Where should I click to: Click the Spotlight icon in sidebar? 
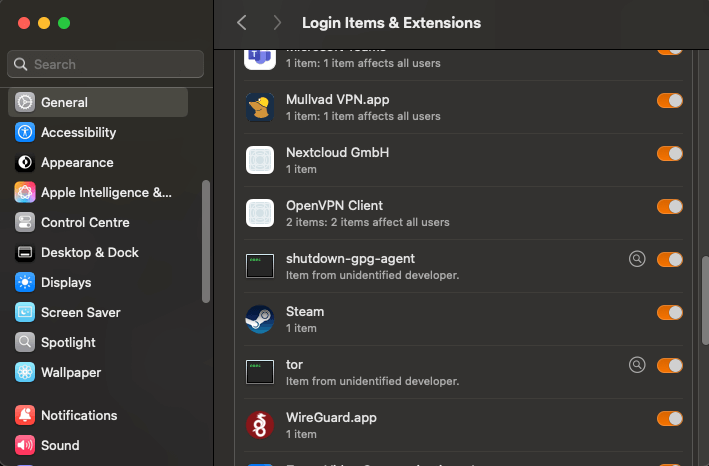point(25,342)
